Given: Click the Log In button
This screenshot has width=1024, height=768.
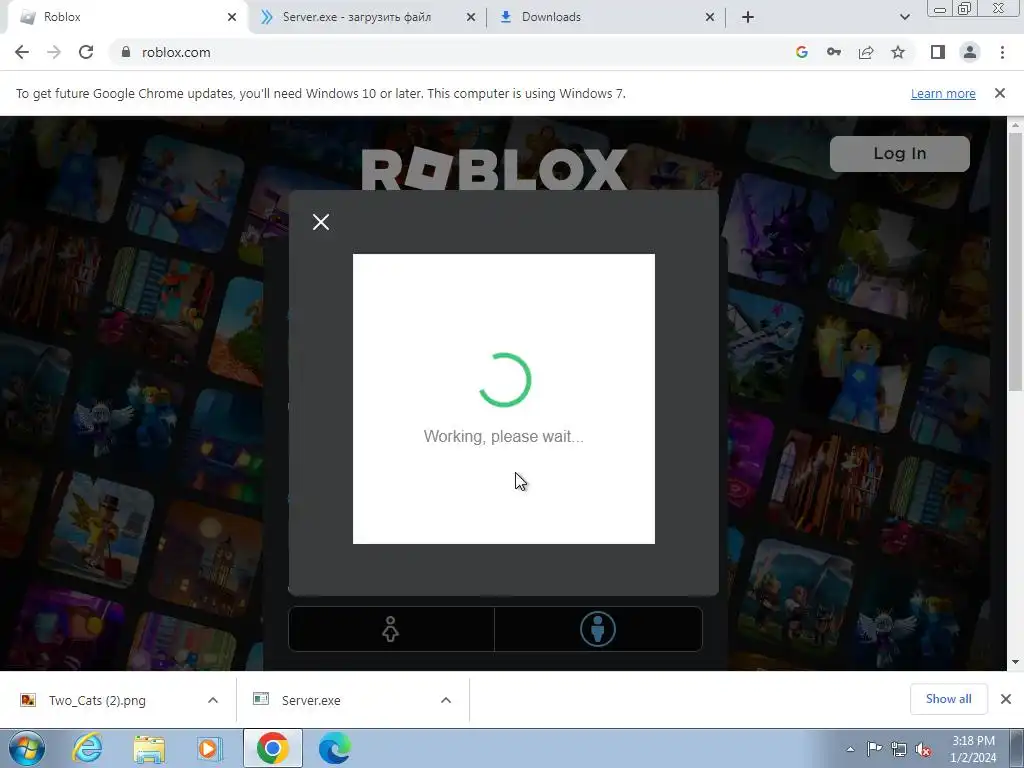Looking at the screenshot, I should click(900, 153).
